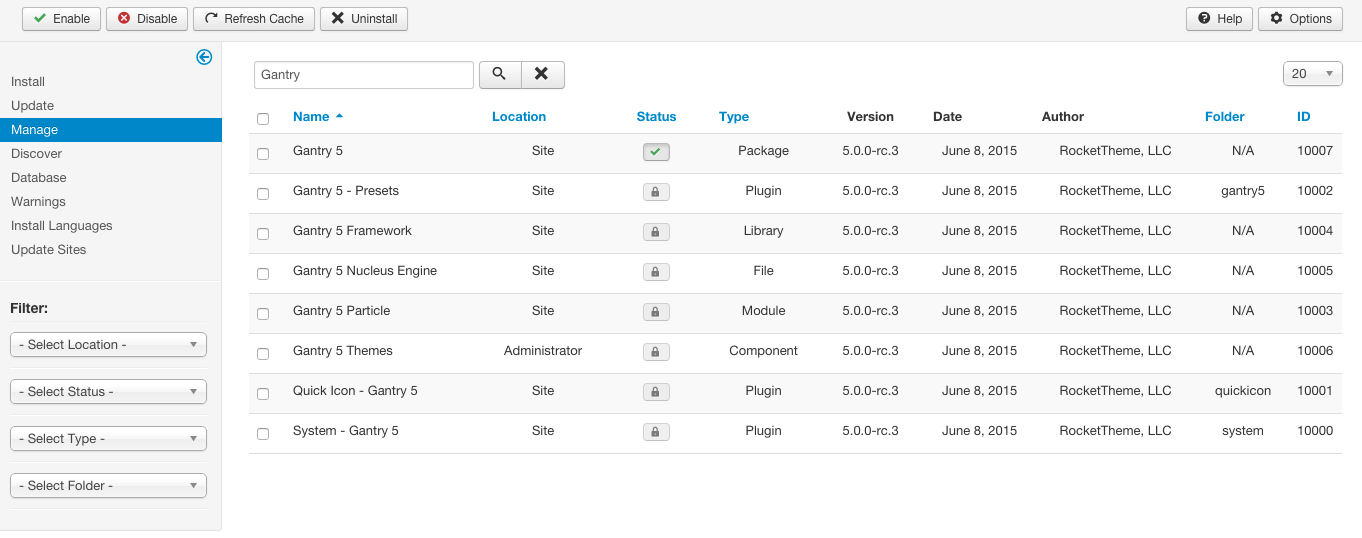Image resolution: width=1362 pixels, height=538 pixels.
Task: Open Install Languages in the sidebar
Action: tap(62, 226)
